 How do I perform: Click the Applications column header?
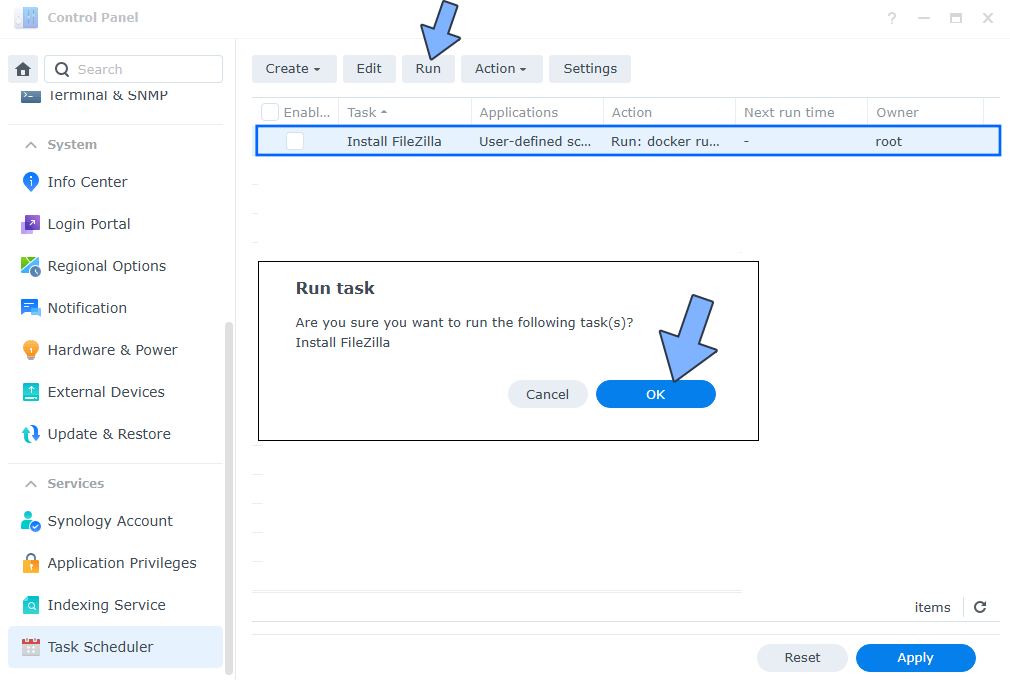[x=537, y=112]
